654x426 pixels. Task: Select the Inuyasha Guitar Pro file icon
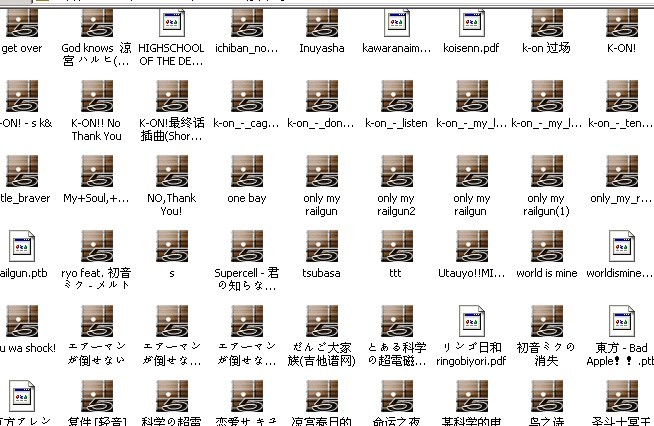(x=322, y=23)
